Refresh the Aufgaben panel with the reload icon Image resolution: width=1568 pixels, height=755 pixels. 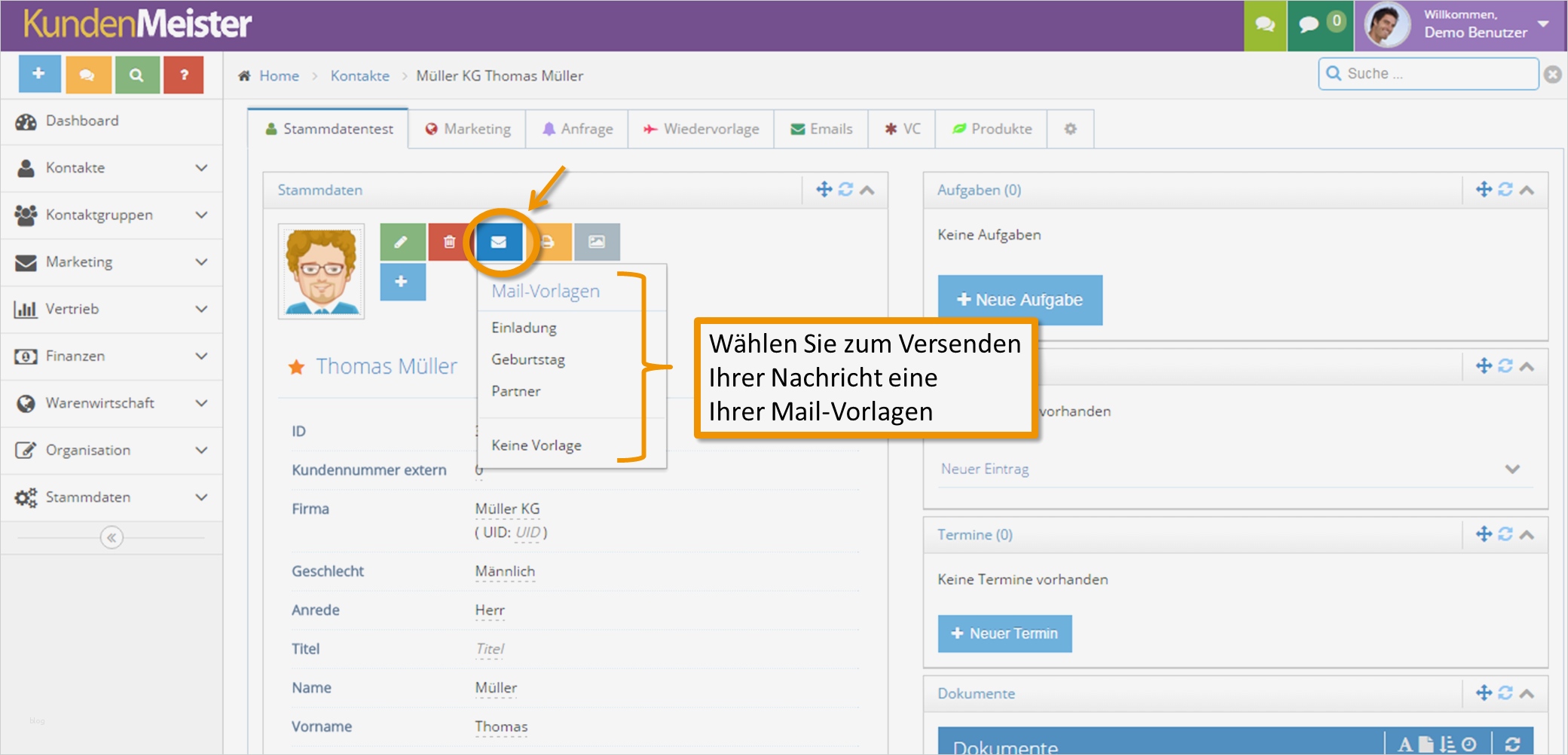click(x=1504, y=190)
